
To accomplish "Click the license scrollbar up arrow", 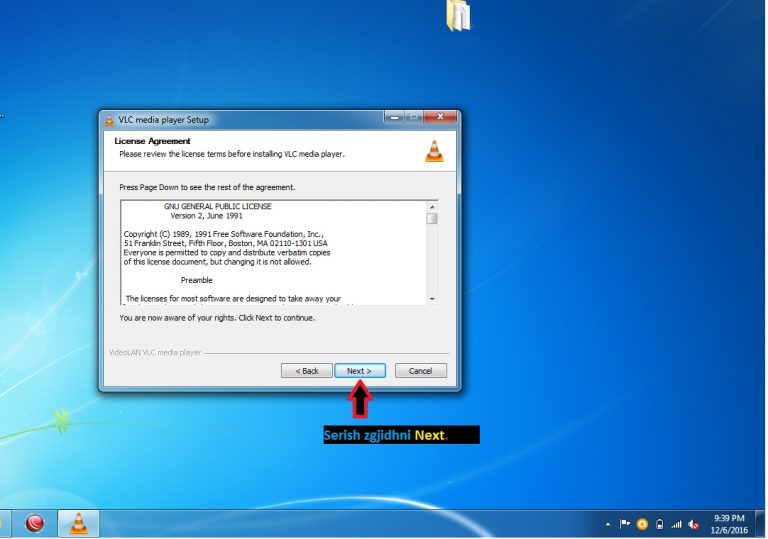I will 432,206.
